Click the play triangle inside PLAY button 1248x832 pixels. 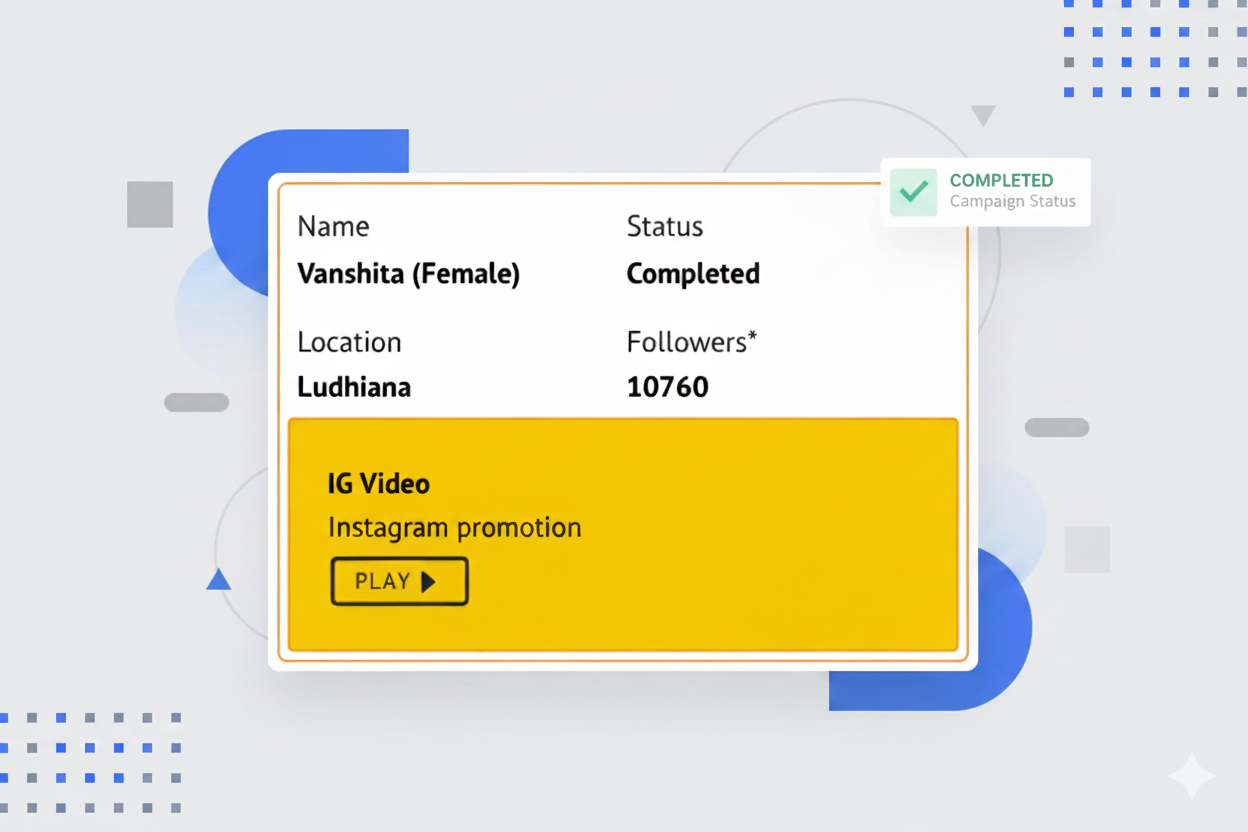(x=429, y=582)
